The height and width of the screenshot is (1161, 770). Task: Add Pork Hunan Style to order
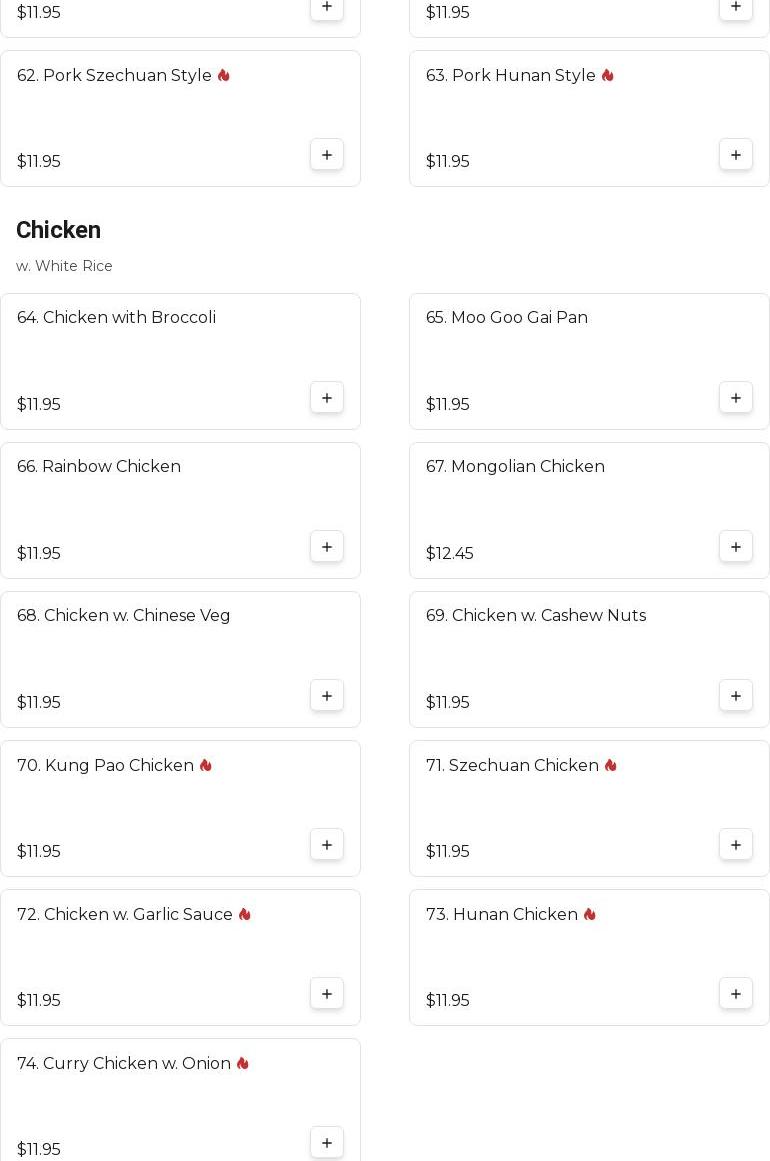pos(736,155)
